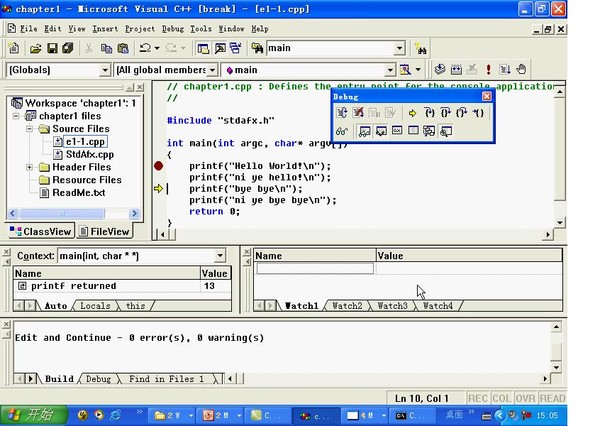The height and width of the screenshot is (426, 600).
Task: Open the File menu
Action: (29, 29)
